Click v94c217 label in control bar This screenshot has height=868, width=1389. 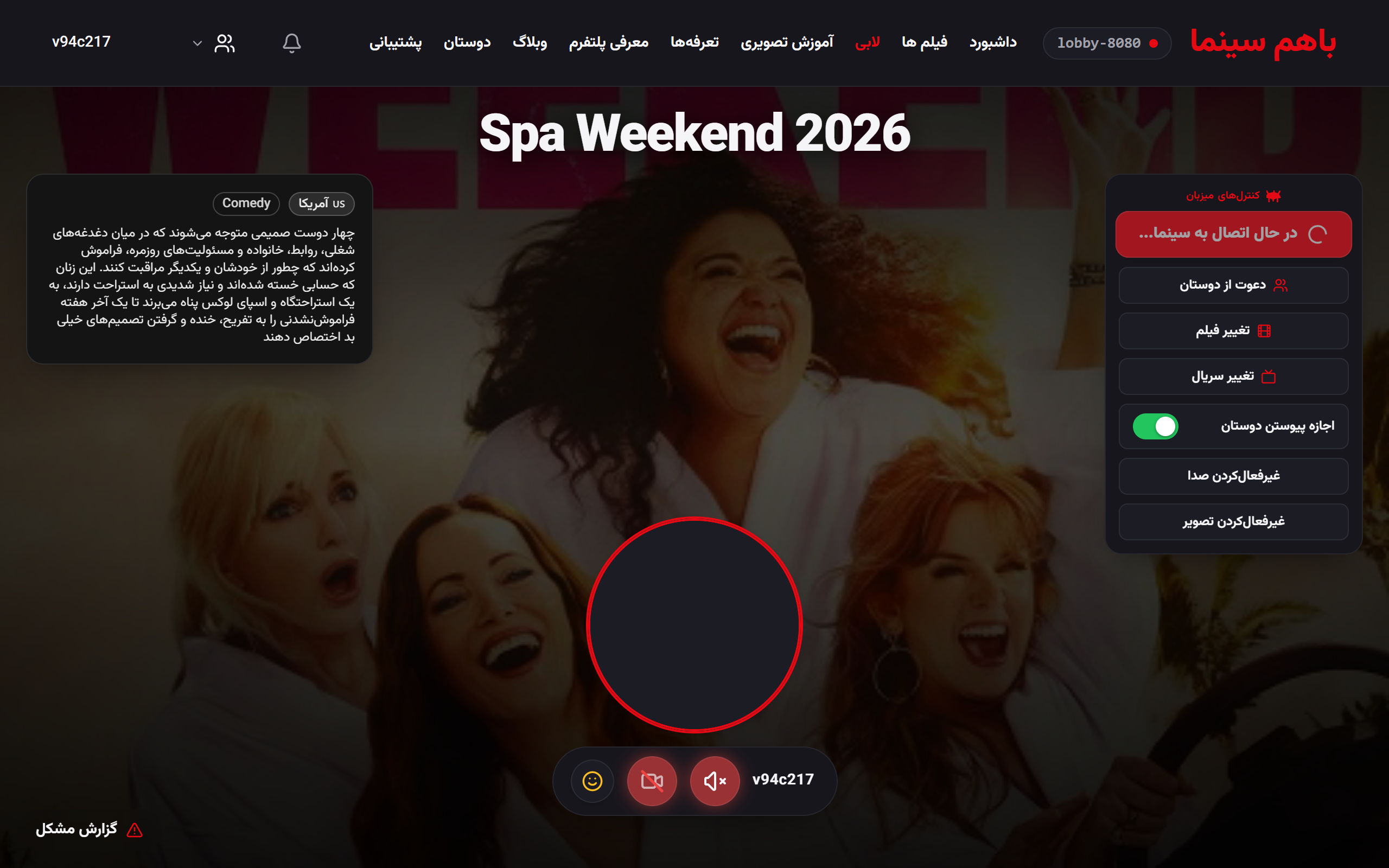tap(783, 780)
